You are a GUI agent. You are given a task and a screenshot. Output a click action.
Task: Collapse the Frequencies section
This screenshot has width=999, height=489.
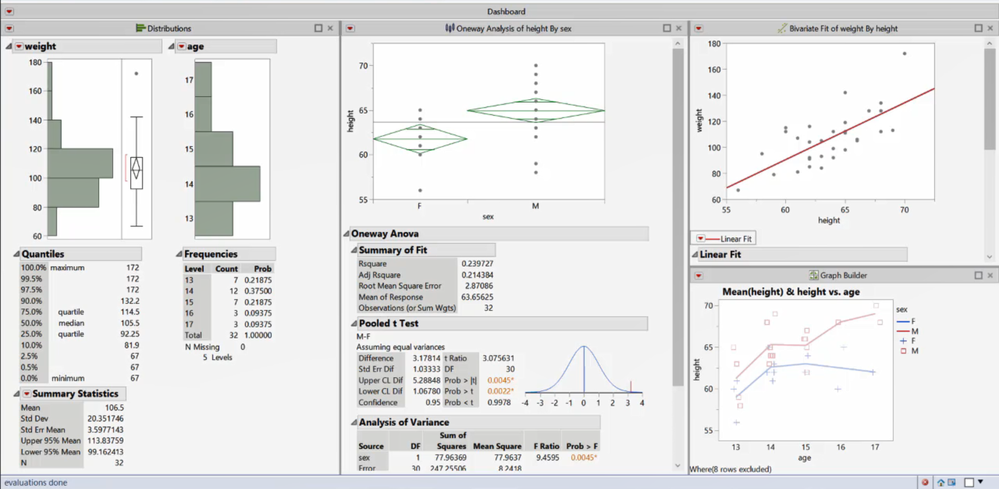[x=179, y=254]
